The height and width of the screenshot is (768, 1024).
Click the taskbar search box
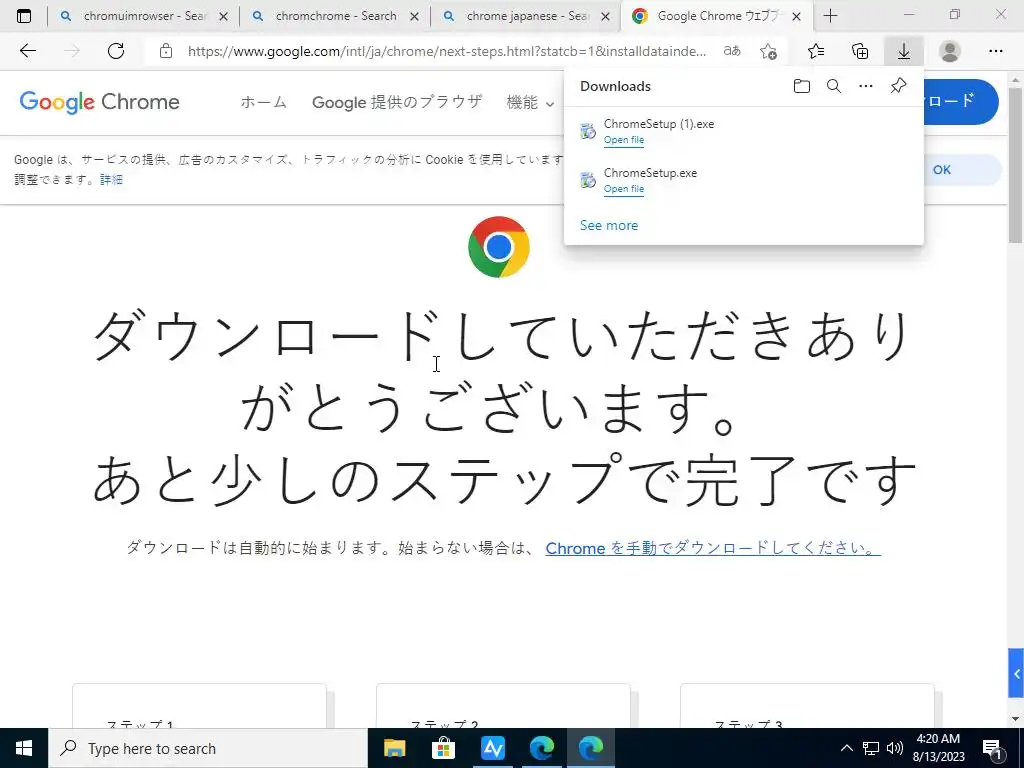(208, 748)
